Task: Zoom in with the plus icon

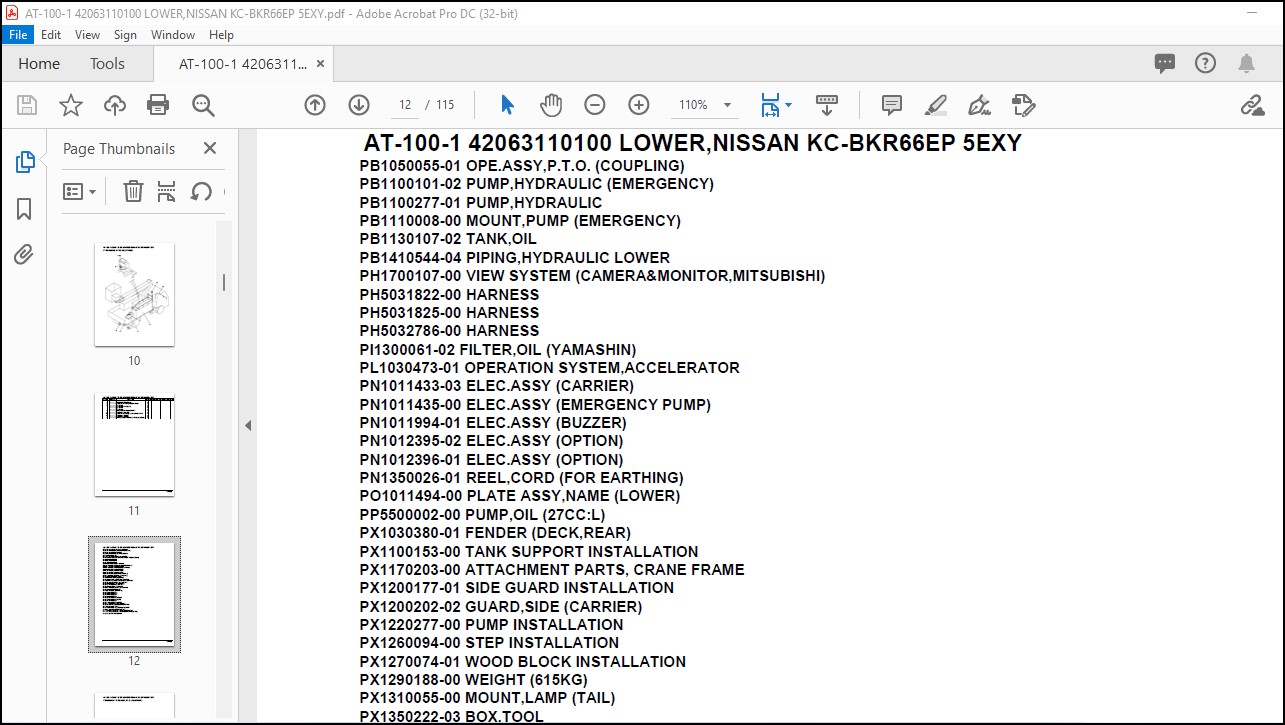Action: click(x=639, y=105)
